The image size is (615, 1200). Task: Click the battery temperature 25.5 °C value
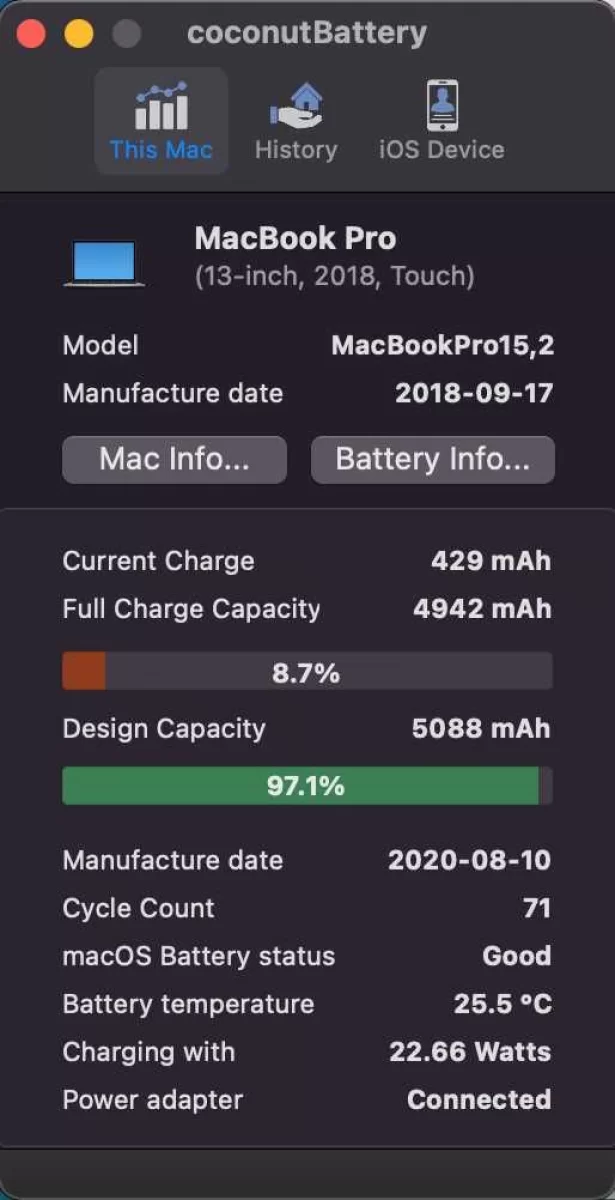coord(503,1004)
